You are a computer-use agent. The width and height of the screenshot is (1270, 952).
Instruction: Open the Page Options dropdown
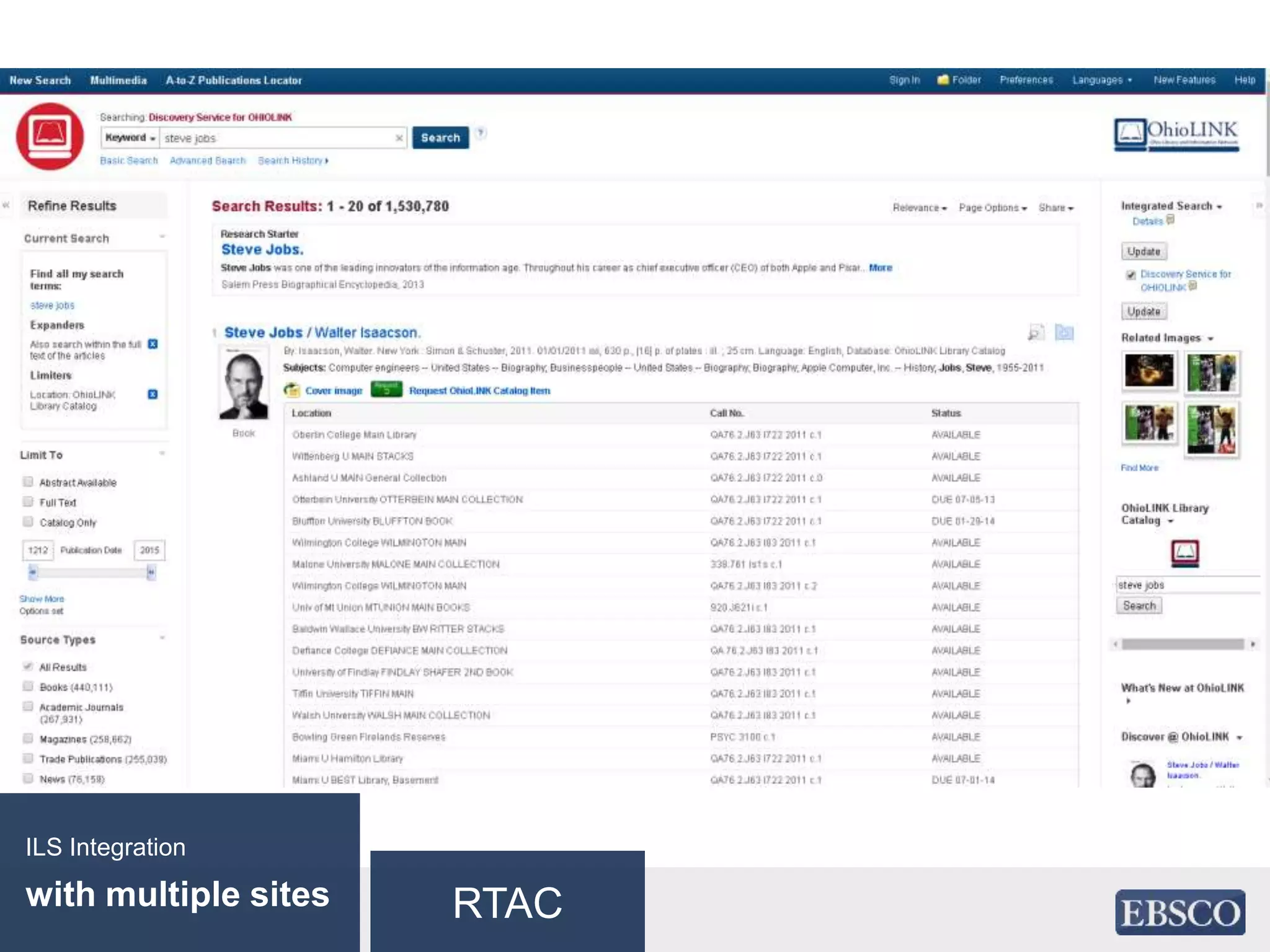click(x=993, y=208)
